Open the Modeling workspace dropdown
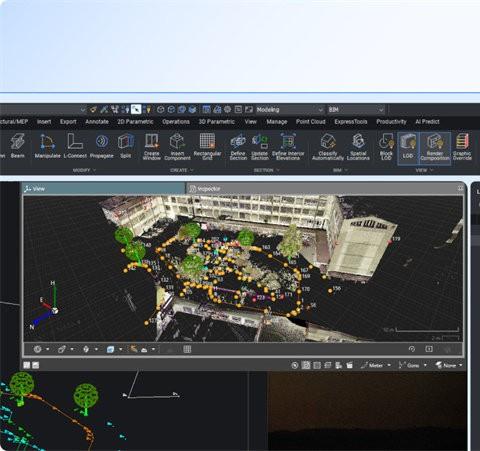This screenshot has height=451, width=480. tap(289, 109)
